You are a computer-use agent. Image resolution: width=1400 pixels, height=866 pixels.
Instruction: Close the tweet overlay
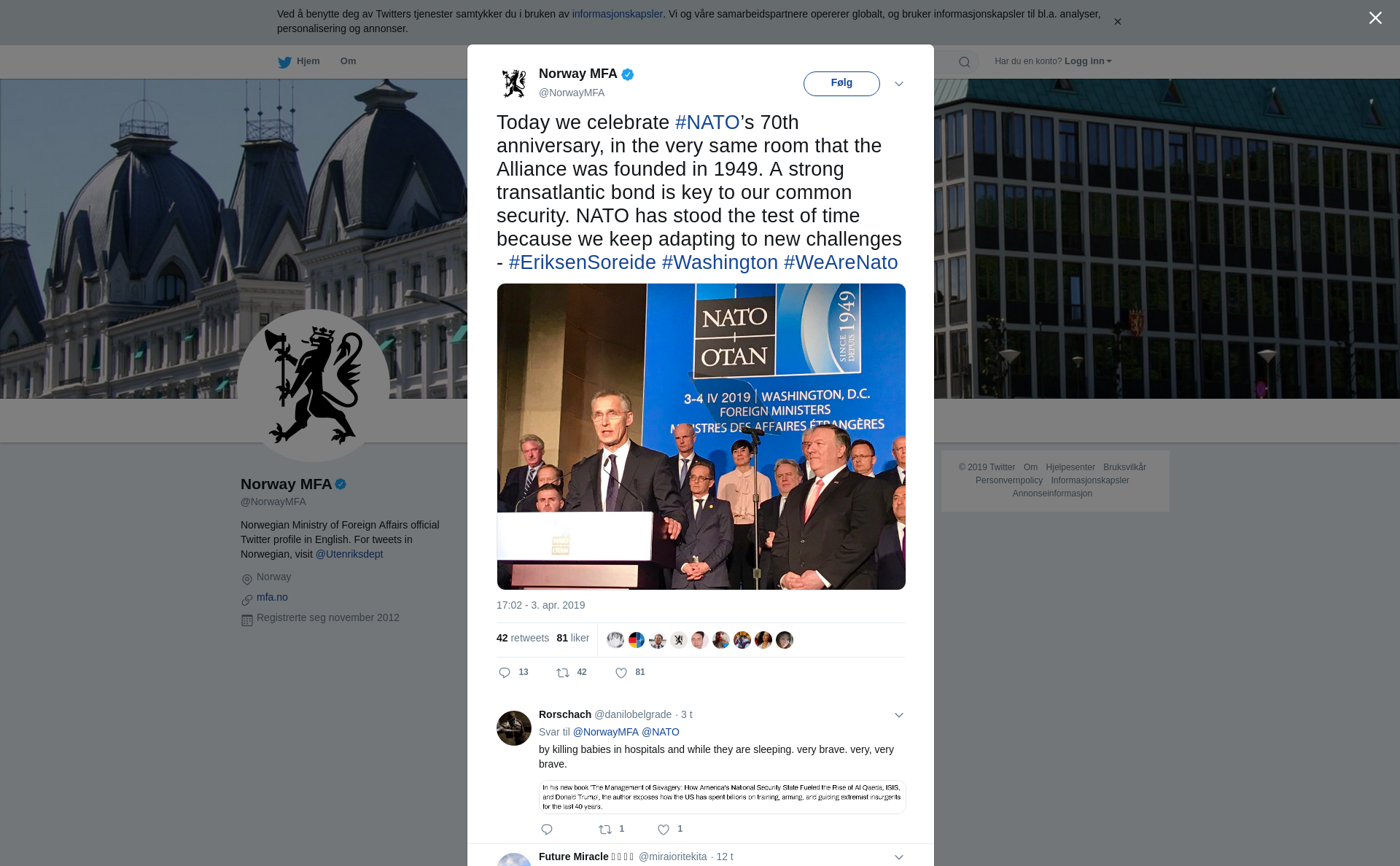coord(1375,18)
